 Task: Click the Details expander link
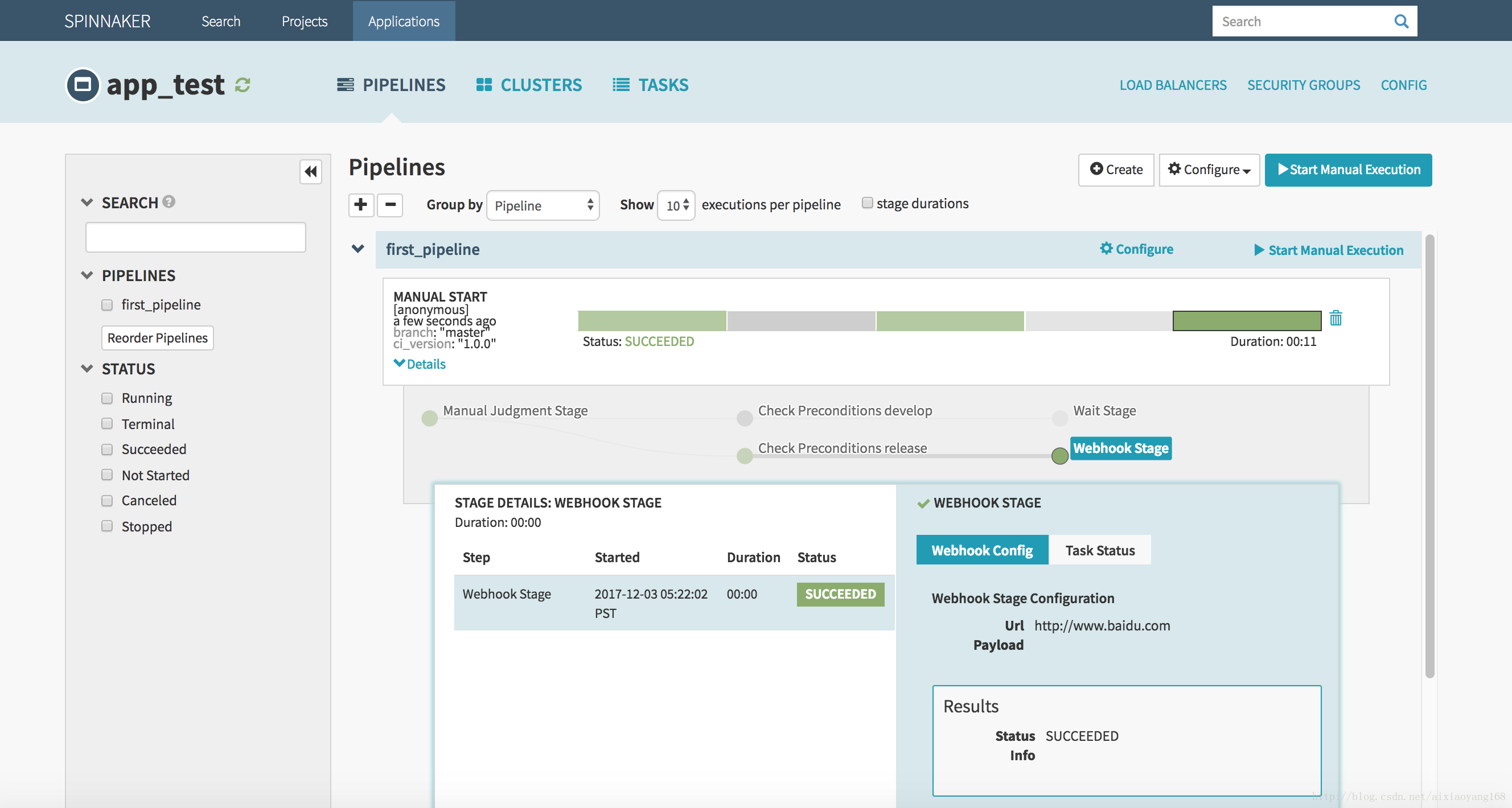(x=420, y=363)
